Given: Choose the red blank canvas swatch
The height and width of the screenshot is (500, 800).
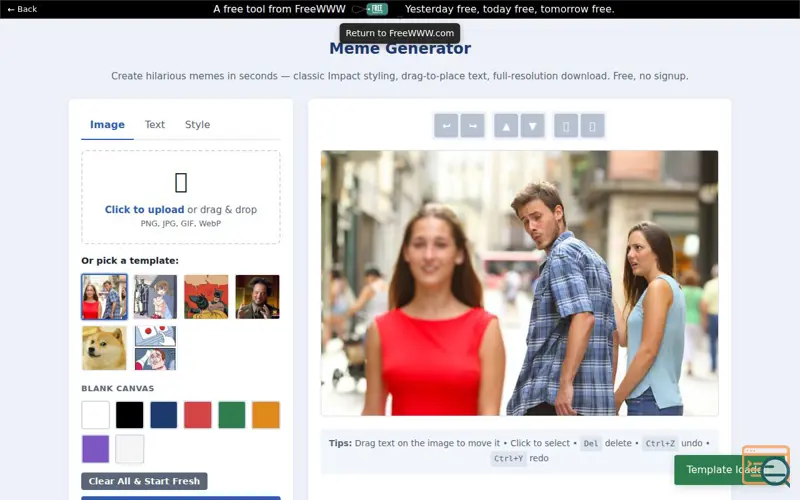Looking at the screenshot, I should pos(197,415).
